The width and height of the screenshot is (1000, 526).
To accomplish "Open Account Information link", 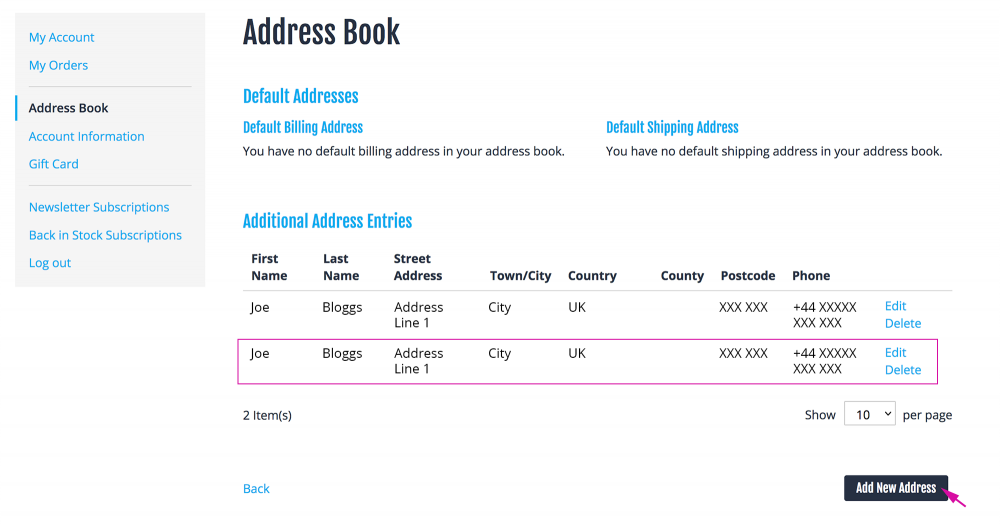I will [86, 136].
